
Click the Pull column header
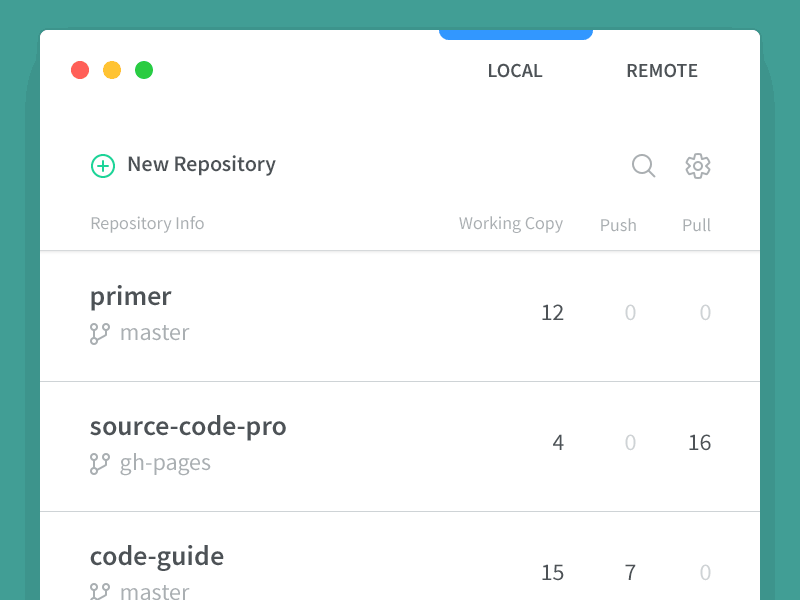696,225
